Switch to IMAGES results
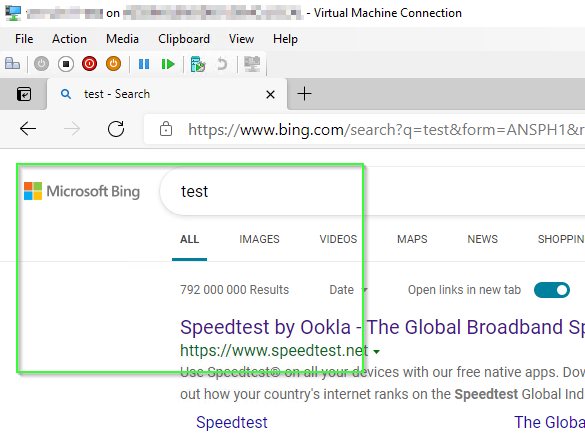 point(259,239)
